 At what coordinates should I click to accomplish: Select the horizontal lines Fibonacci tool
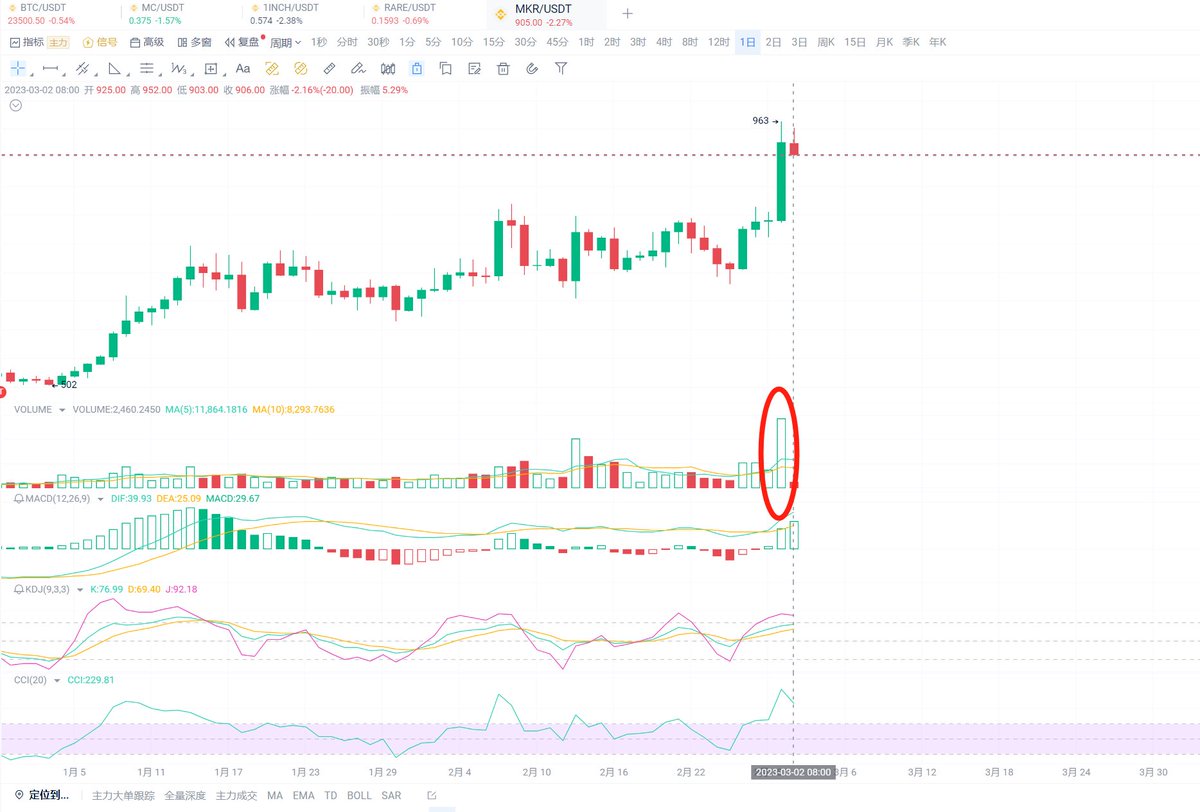(147, 68)
